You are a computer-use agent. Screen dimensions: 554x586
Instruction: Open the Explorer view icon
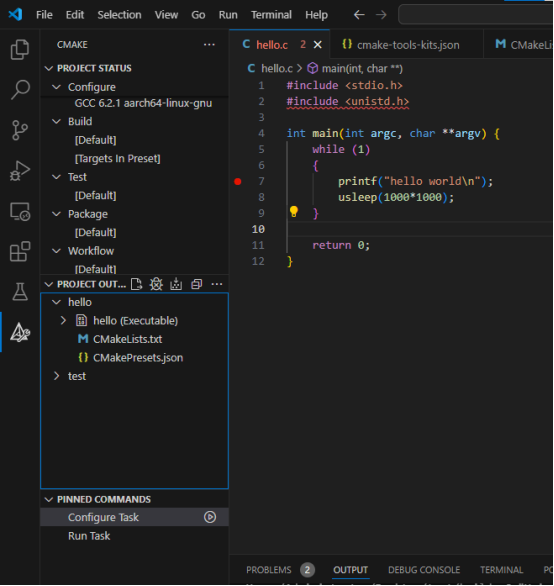20,50
